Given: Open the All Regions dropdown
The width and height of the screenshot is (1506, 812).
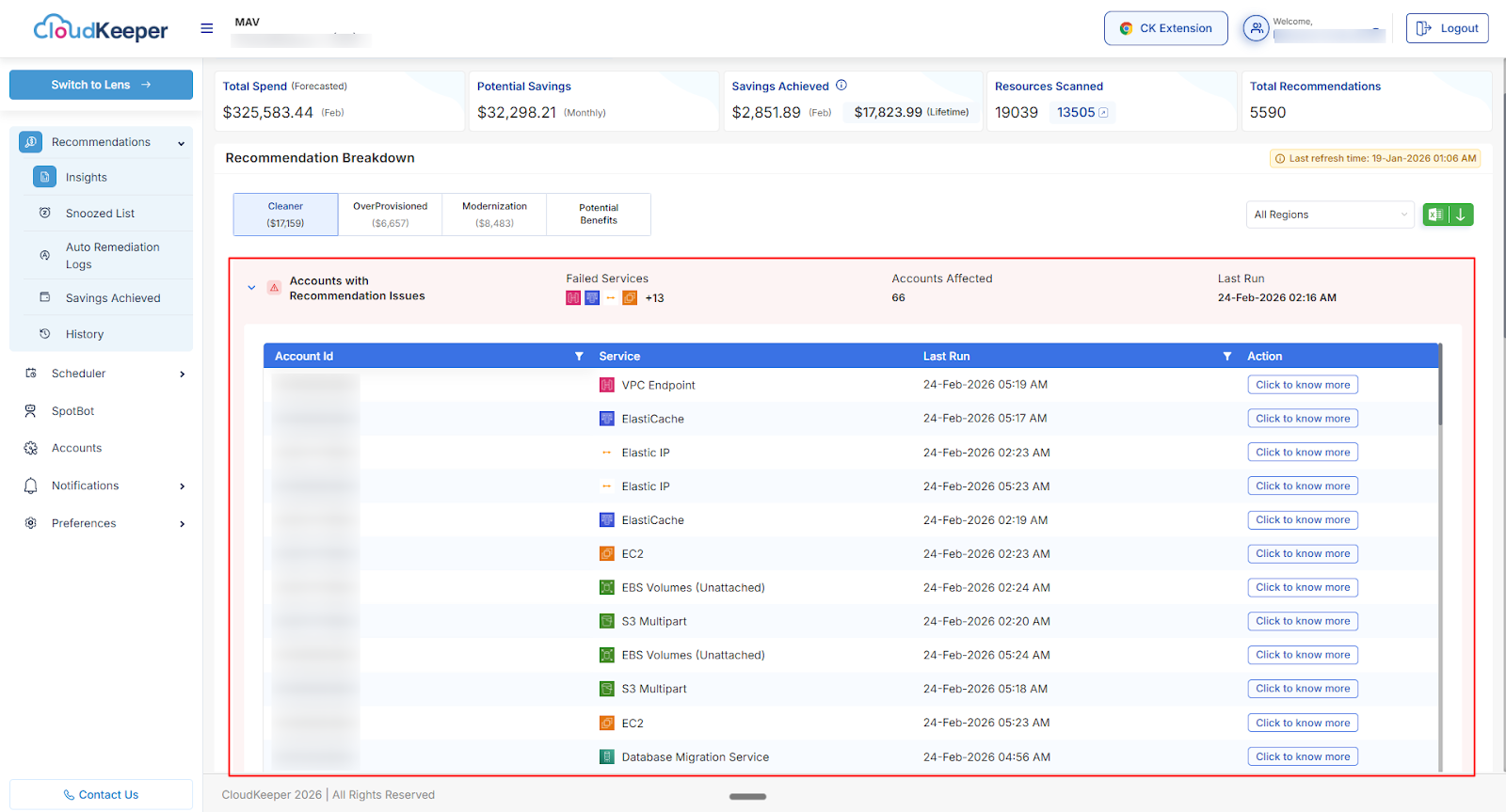Looking at the screenshot, I should tap(1329, 215).
